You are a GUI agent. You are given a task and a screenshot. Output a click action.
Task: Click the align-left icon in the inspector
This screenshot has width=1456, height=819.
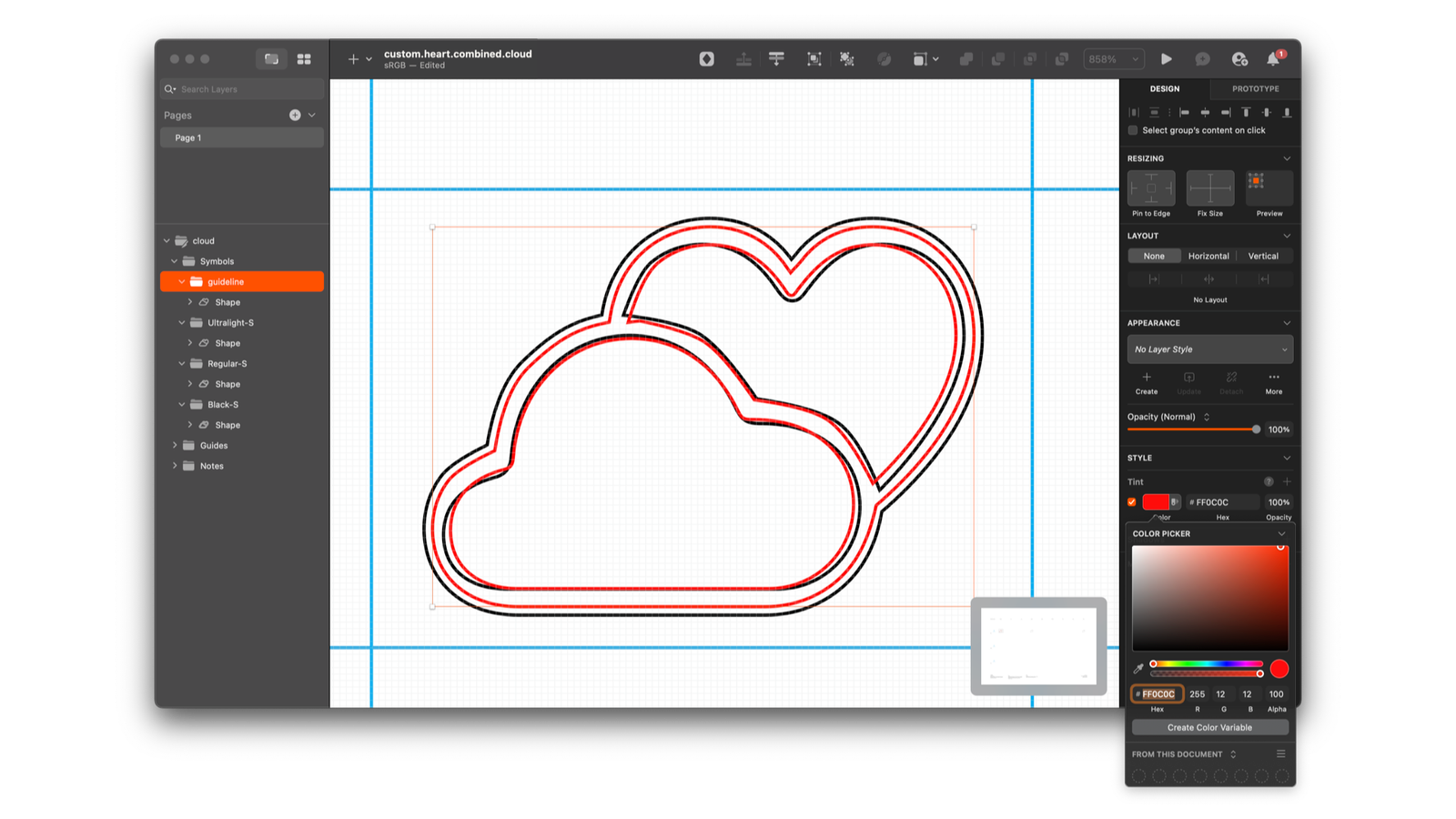pyautogui.click(x=1184, y=112)
